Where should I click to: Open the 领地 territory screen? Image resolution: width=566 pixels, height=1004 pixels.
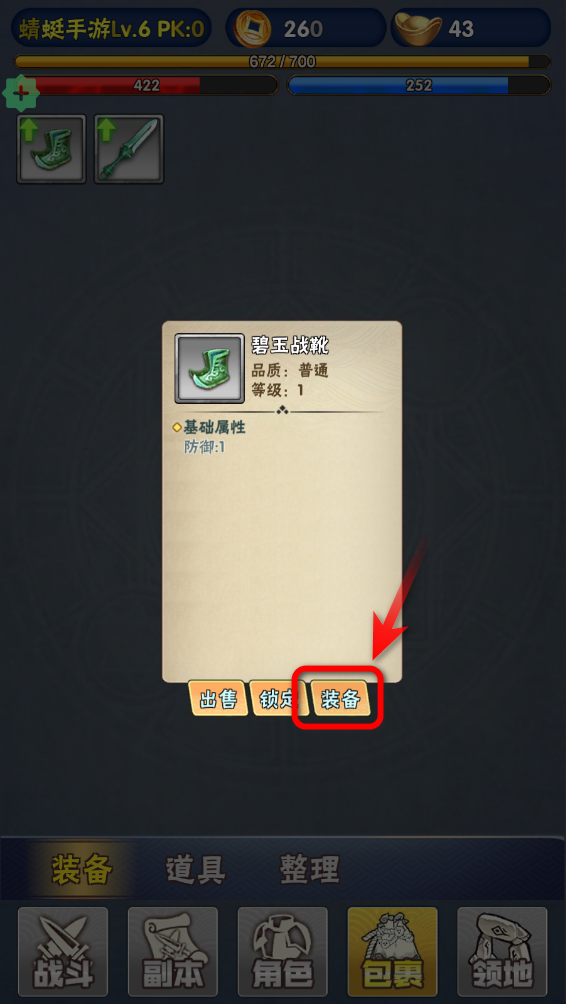[502, 950]
